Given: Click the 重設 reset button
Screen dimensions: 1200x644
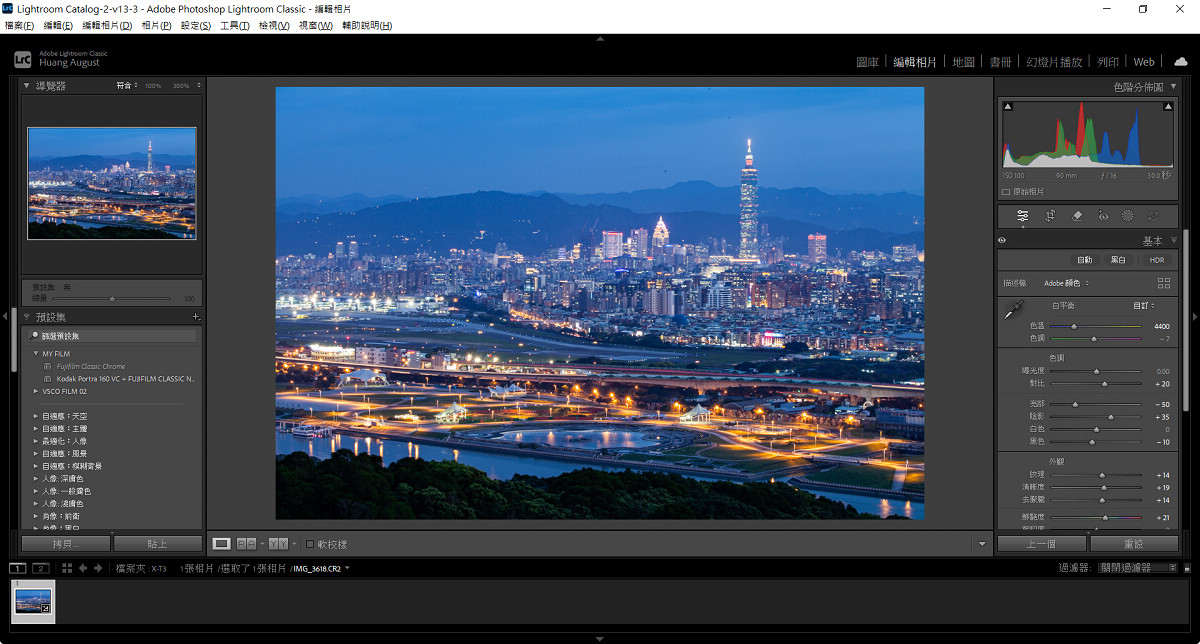Looking at the screenshot, I should [1134, 544].
